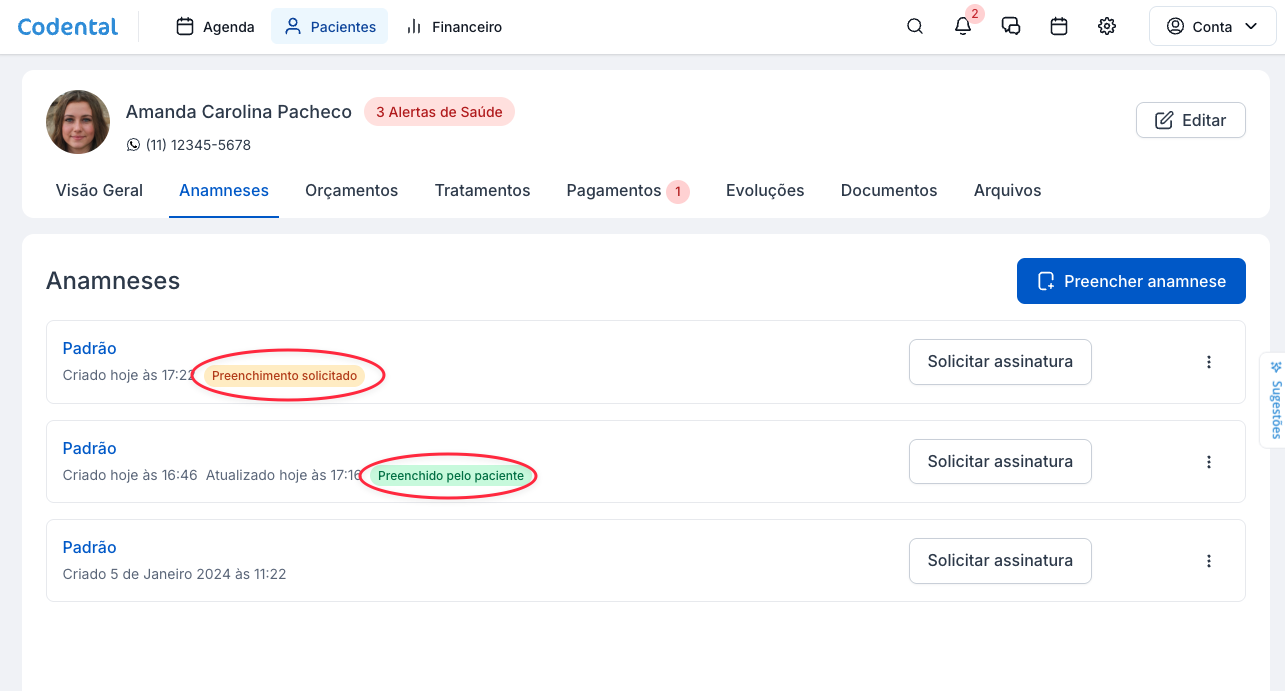This screenshot has width=1285, height=691.
Task: Switch to the Pagamentos tab
Action: pyautogui.click(x=614, y=190)
